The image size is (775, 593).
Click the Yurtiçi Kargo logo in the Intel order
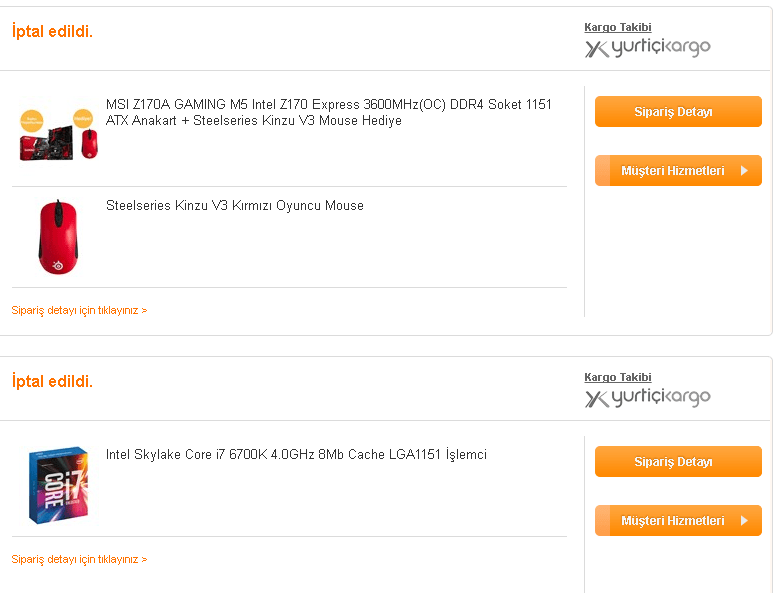click(647, 397)
